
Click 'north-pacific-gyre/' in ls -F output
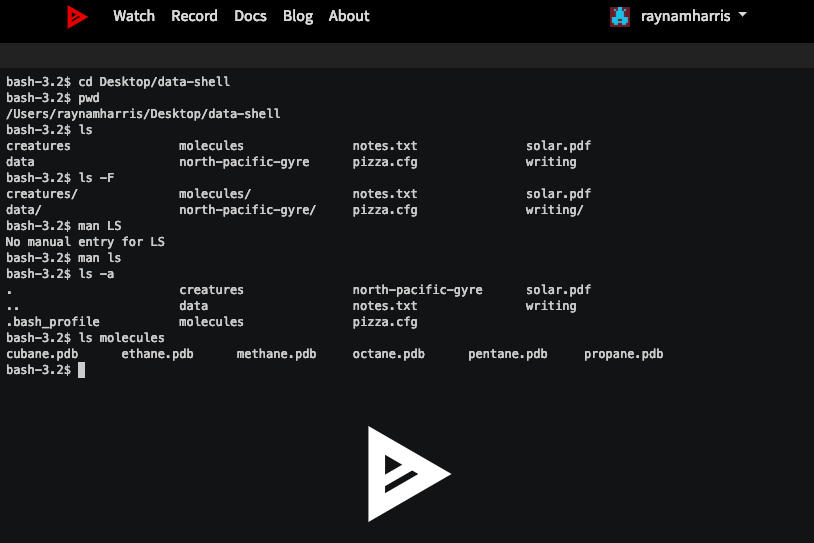click(248, 210)
